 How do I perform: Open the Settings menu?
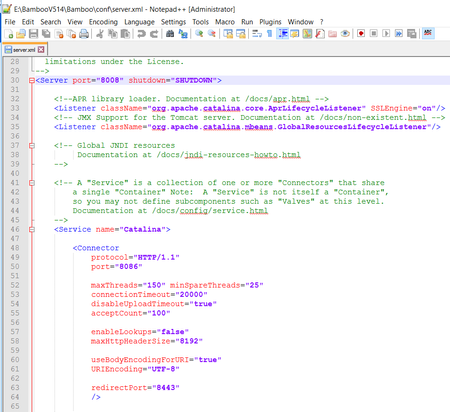click(173, 22)
